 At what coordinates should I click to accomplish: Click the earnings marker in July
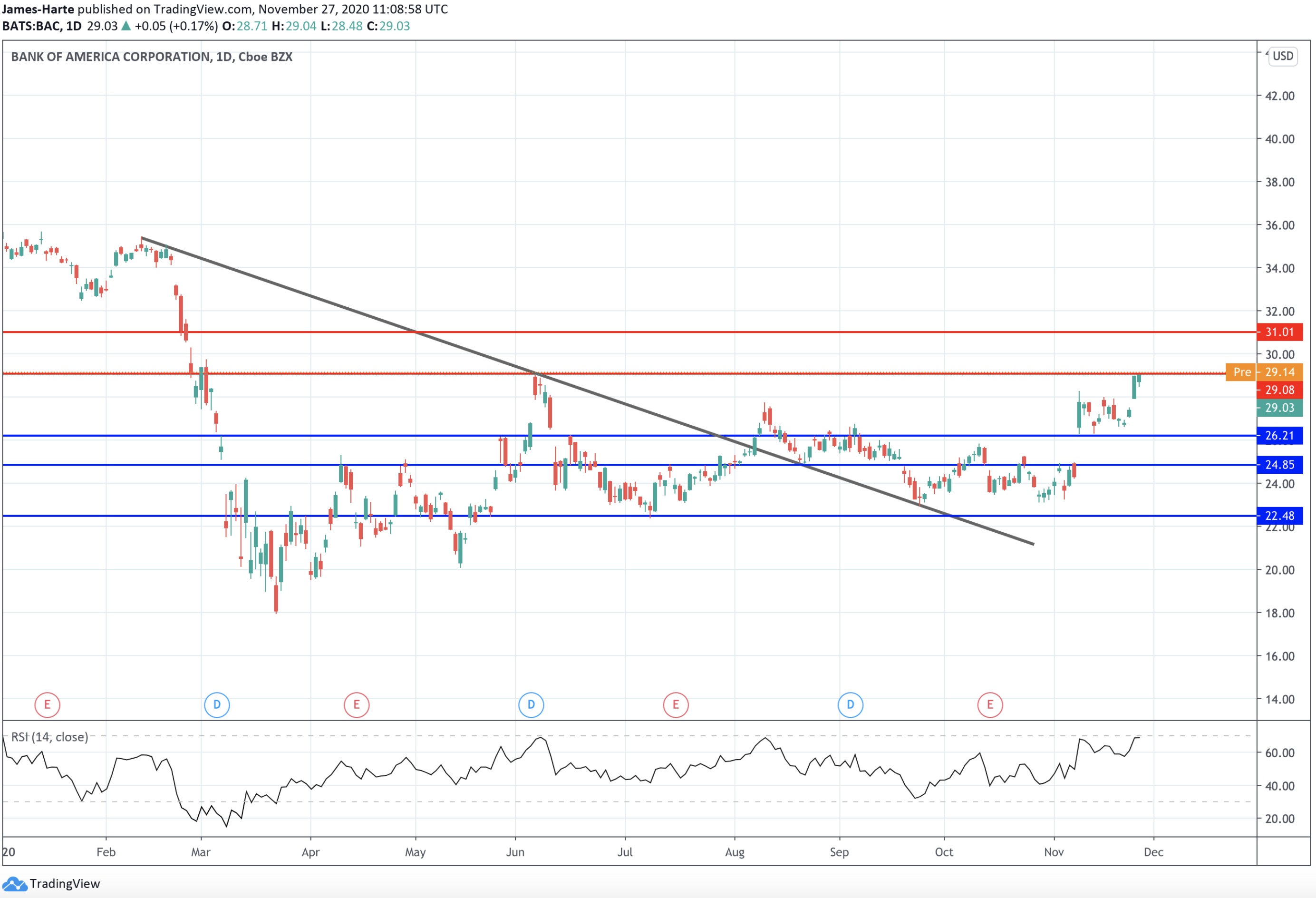point(676,705)
